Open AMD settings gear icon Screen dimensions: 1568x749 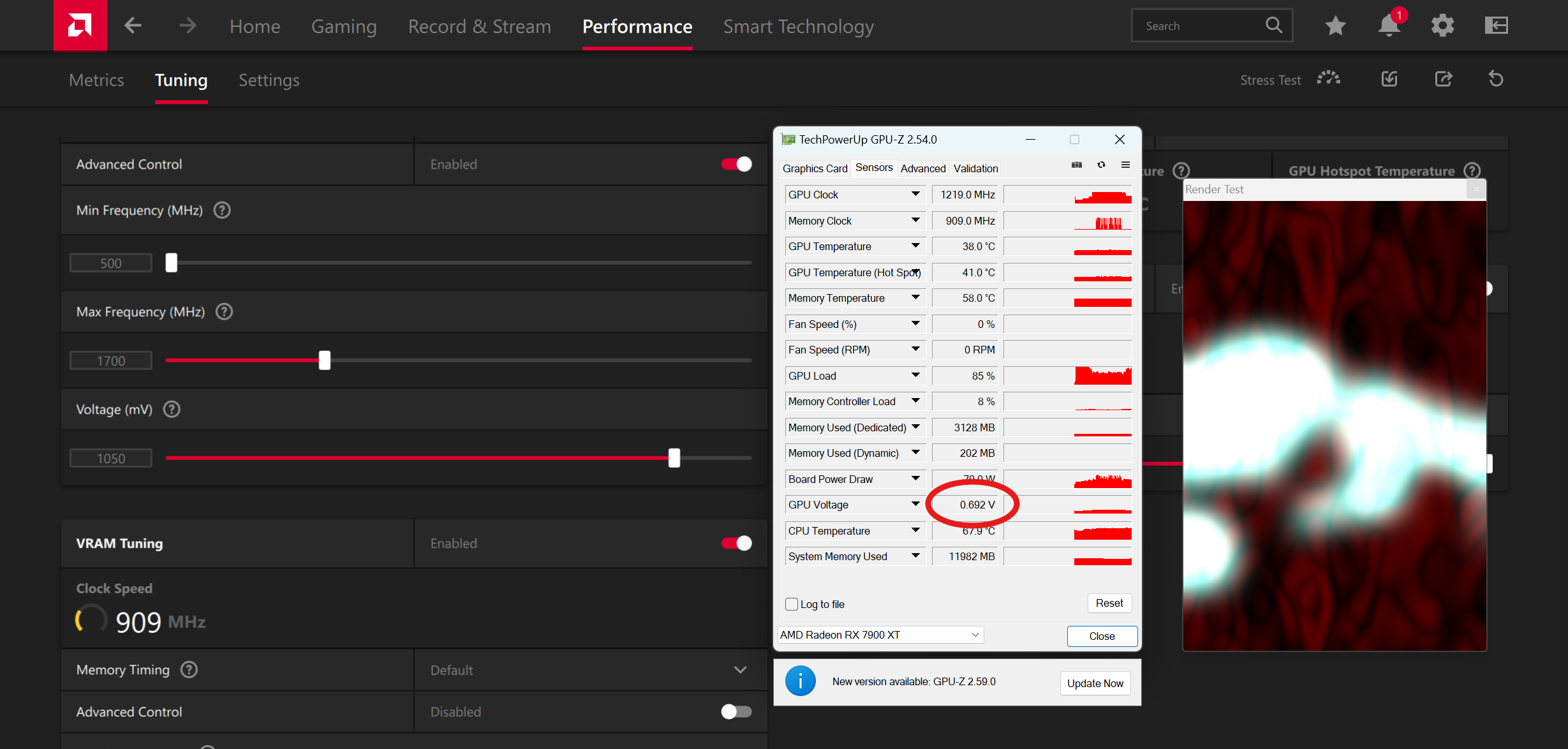pos(1442,26)
